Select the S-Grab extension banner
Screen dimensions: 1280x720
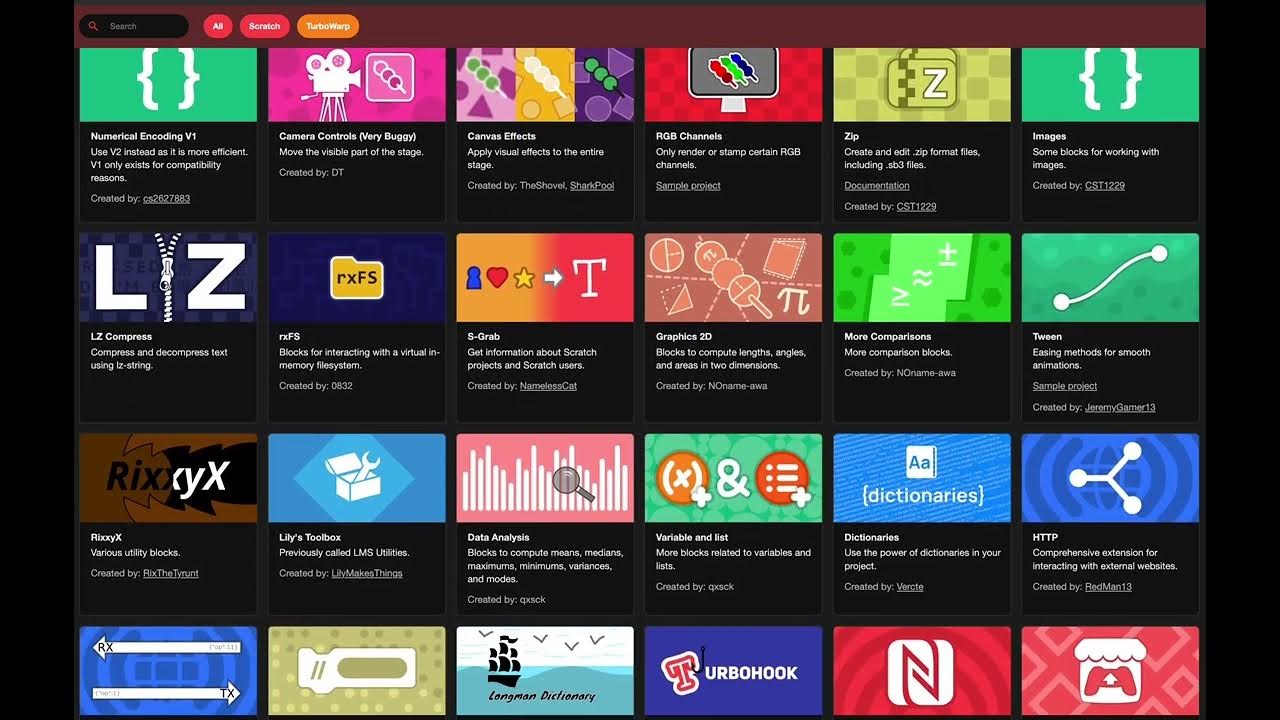pyautogui.click(x=545, y=278)
